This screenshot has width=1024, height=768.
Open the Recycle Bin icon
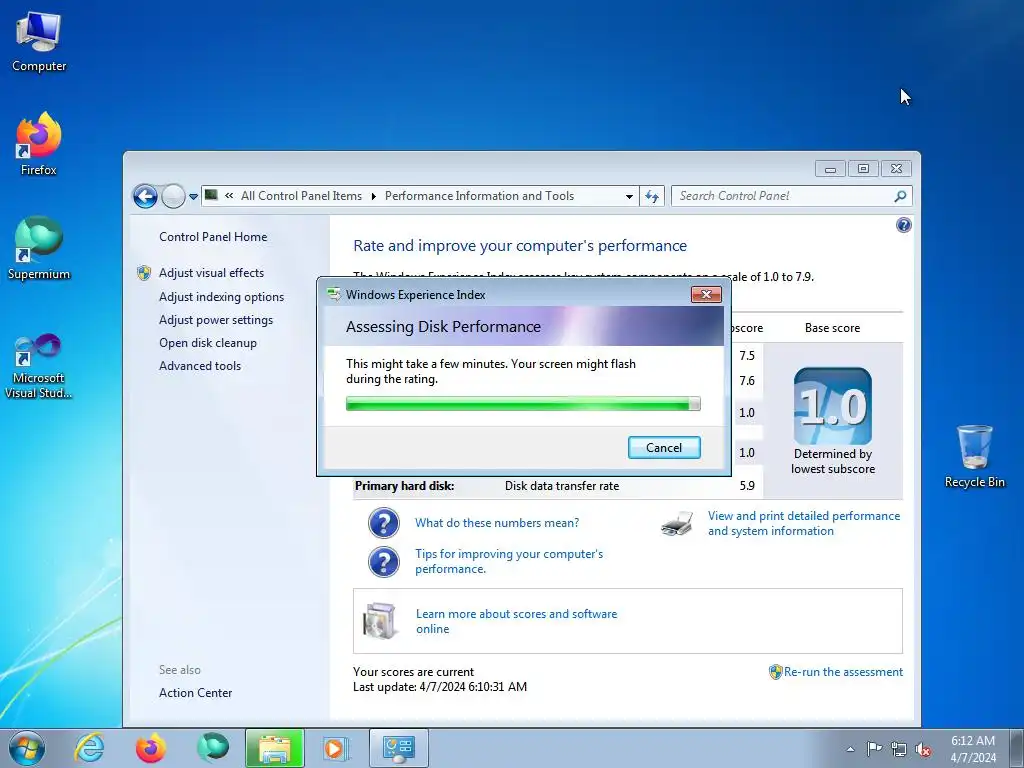(974, 456)
